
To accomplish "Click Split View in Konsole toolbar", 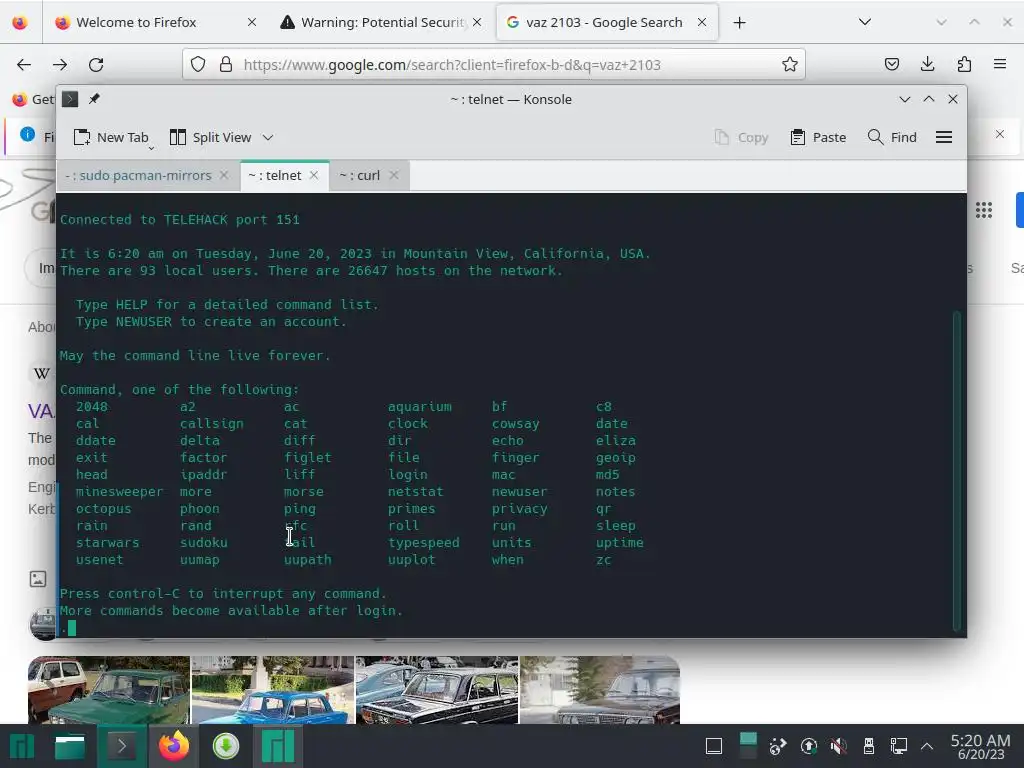I will coord(210,137).
